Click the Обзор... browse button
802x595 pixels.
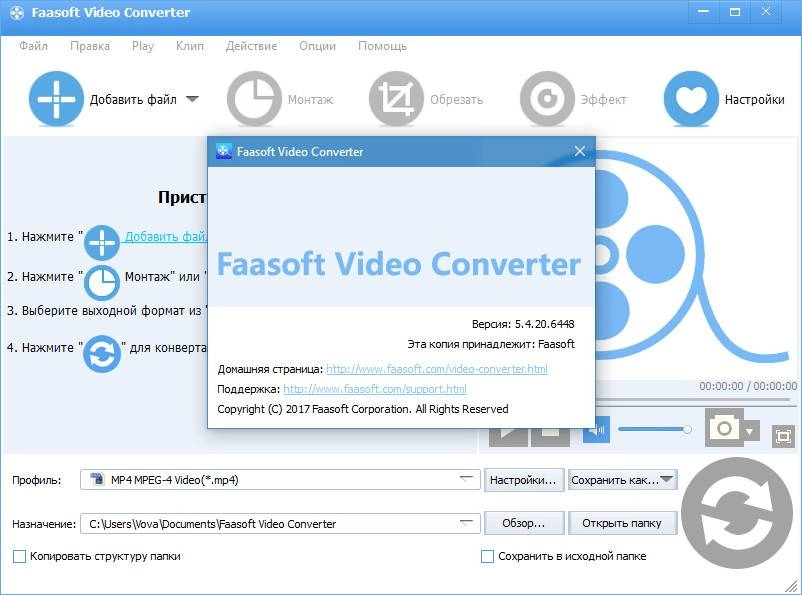pyautogui.click(x=523, y=523)
